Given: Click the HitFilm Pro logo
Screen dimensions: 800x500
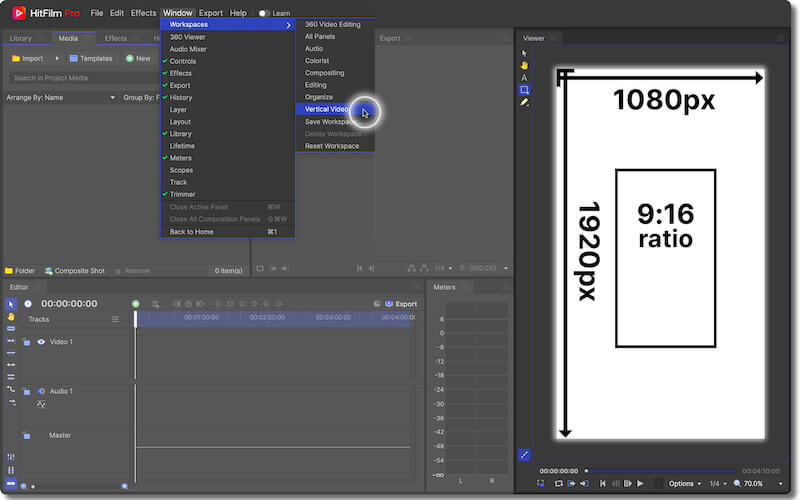Looking at the screenshot, I should [19, 13].
